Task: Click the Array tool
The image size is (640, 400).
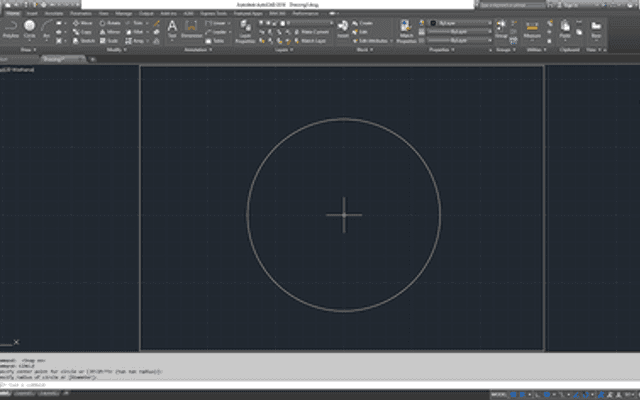Action: point(135,41)
